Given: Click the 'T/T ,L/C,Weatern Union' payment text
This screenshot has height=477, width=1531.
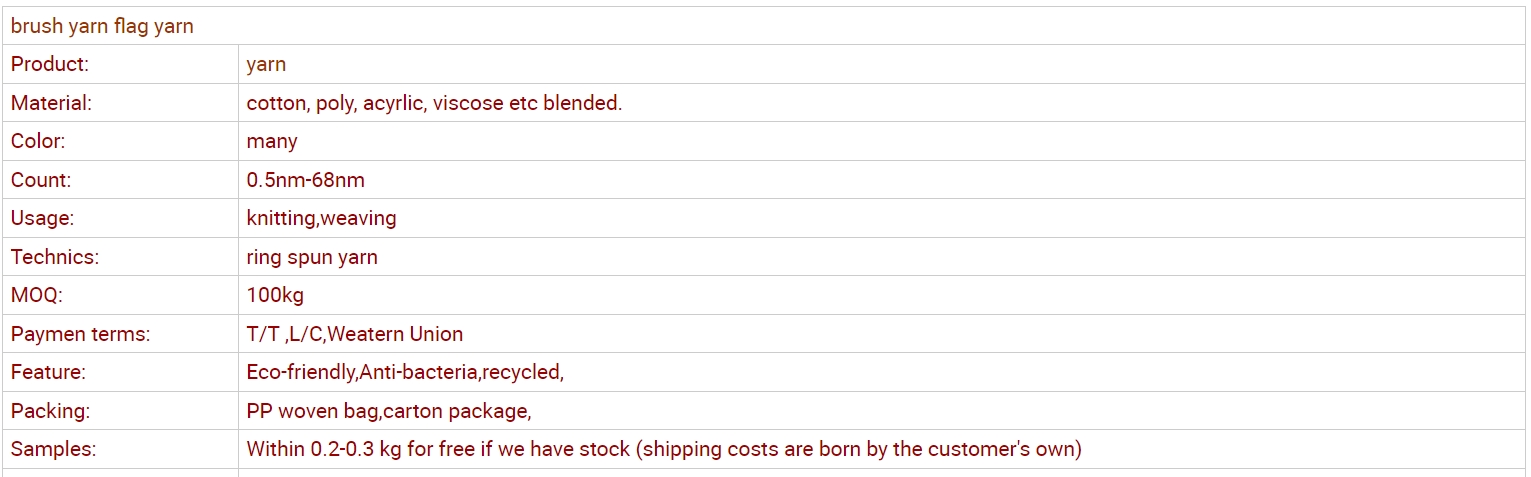Looking at the screenshot, I should 355,334.
